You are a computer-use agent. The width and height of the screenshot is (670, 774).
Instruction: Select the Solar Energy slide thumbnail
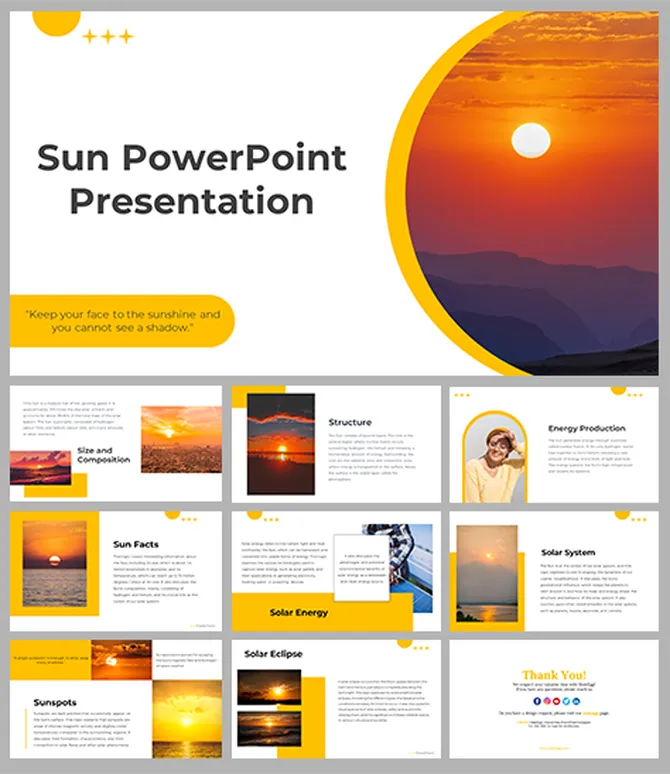tap(336, 570)
